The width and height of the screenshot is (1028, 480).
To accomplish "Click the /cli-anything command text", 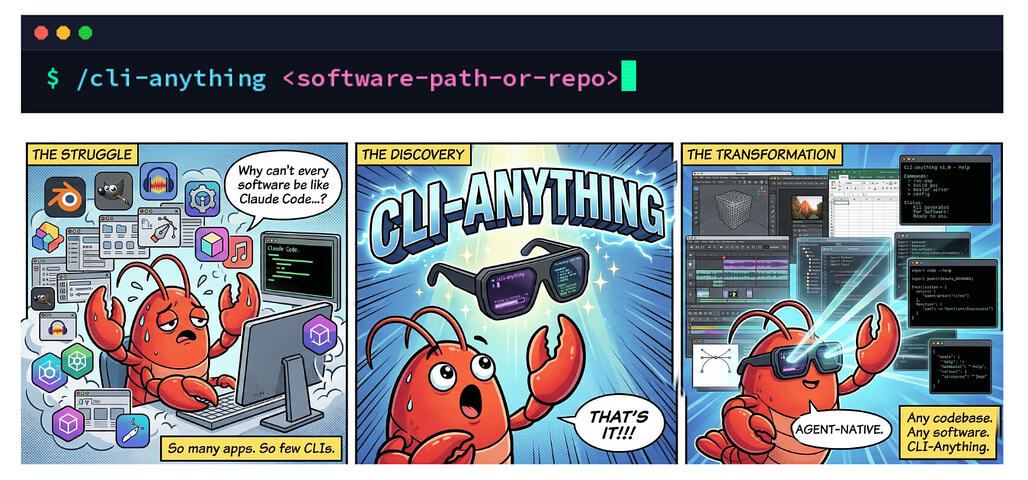I will coord(171,79).
